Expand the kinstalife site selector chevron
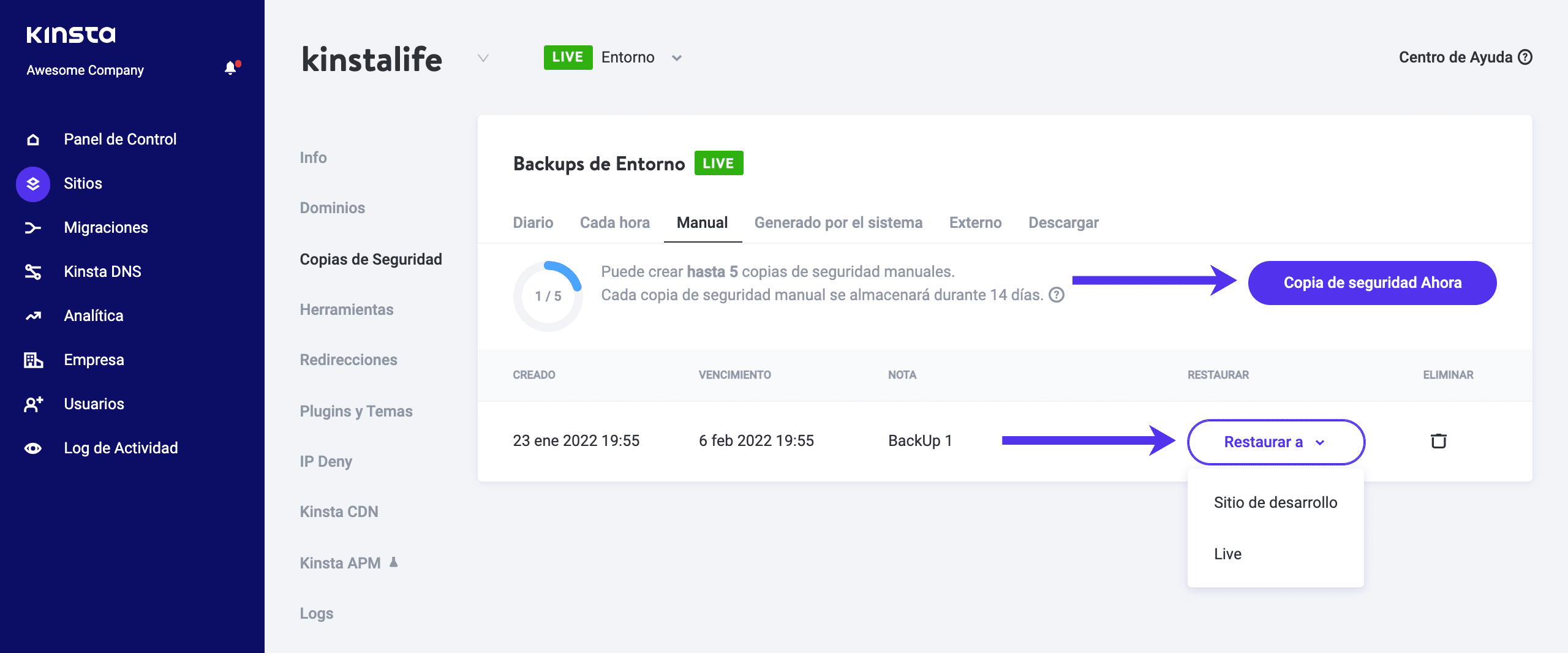This screenshot has width=1568, height=653. (x=483, y=58)
